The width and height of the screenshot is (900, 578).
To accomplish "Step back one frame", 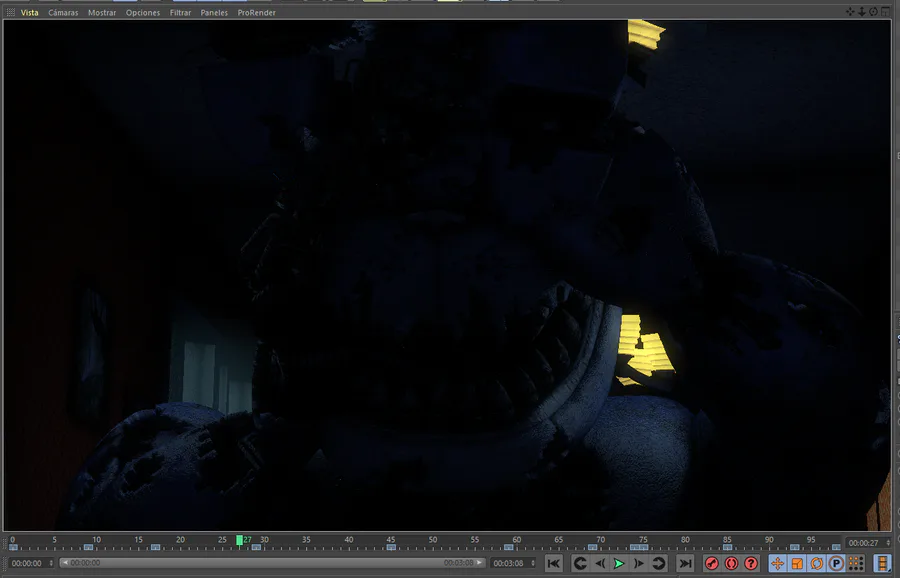I will click(x=600, y=564).
